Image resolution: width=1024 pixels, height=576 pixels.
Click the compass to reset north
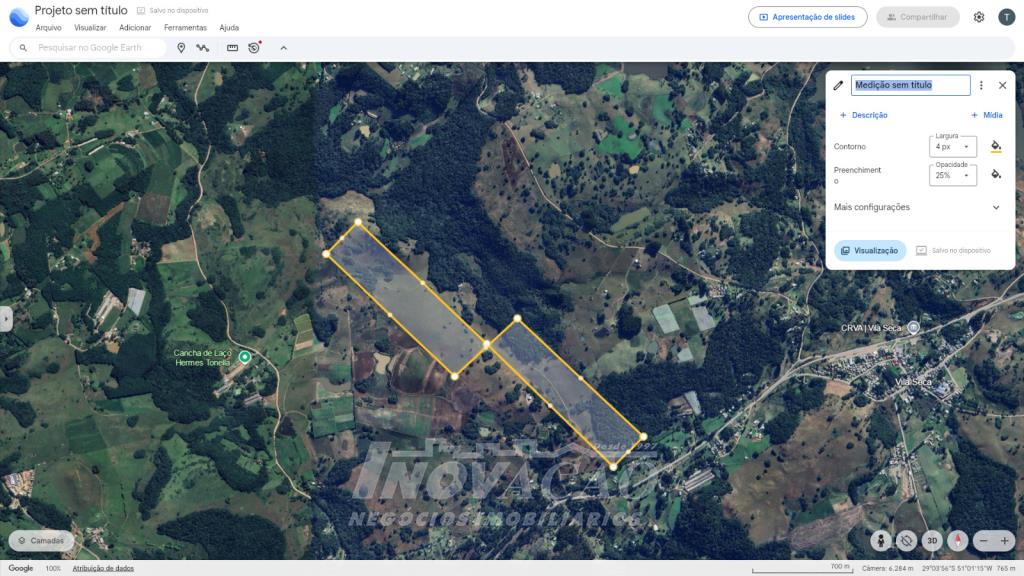click(x=958, y=541)
